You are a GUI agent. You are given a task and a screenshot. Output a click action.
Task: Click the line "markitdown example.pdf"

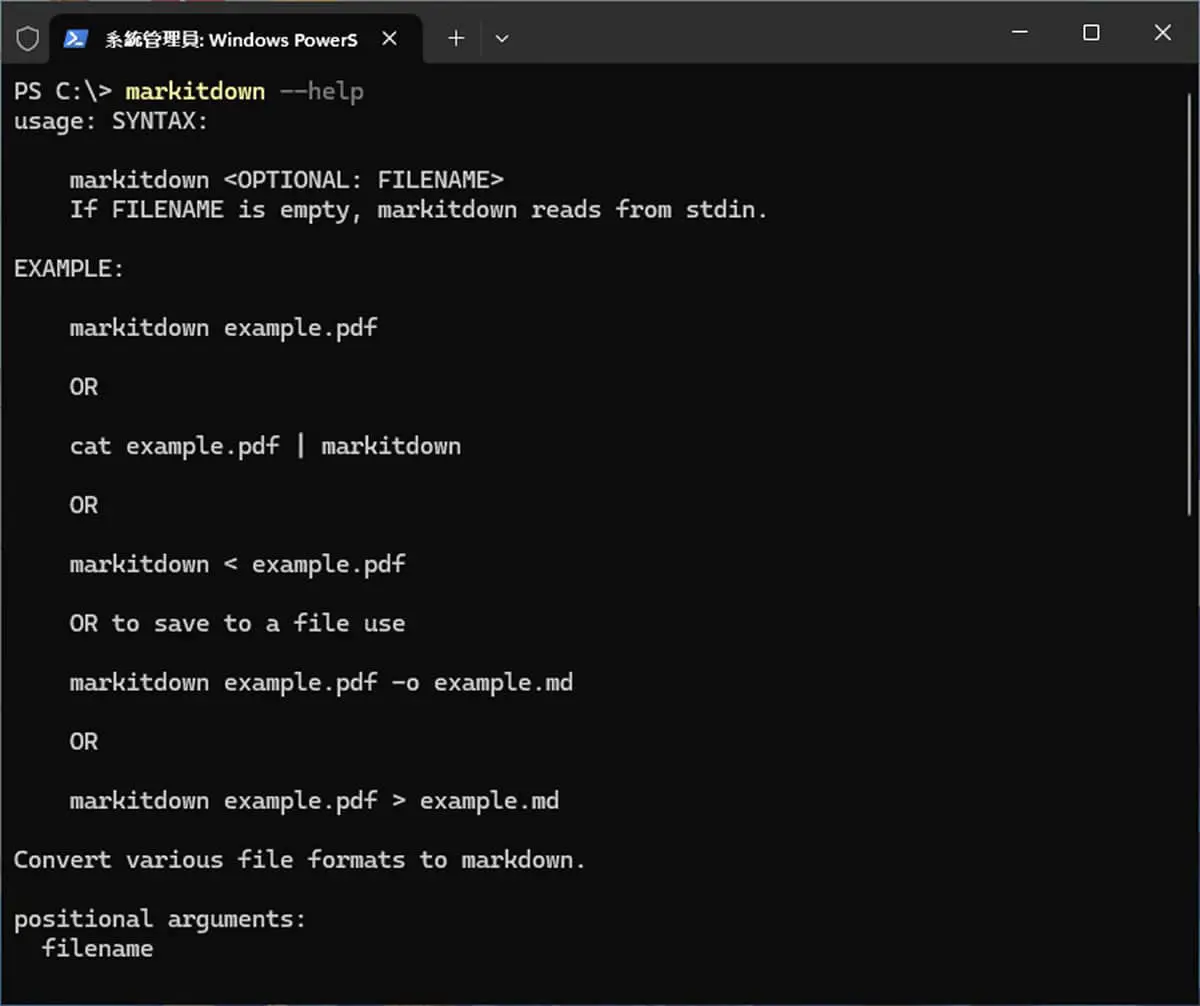click(x=224, y=328)
